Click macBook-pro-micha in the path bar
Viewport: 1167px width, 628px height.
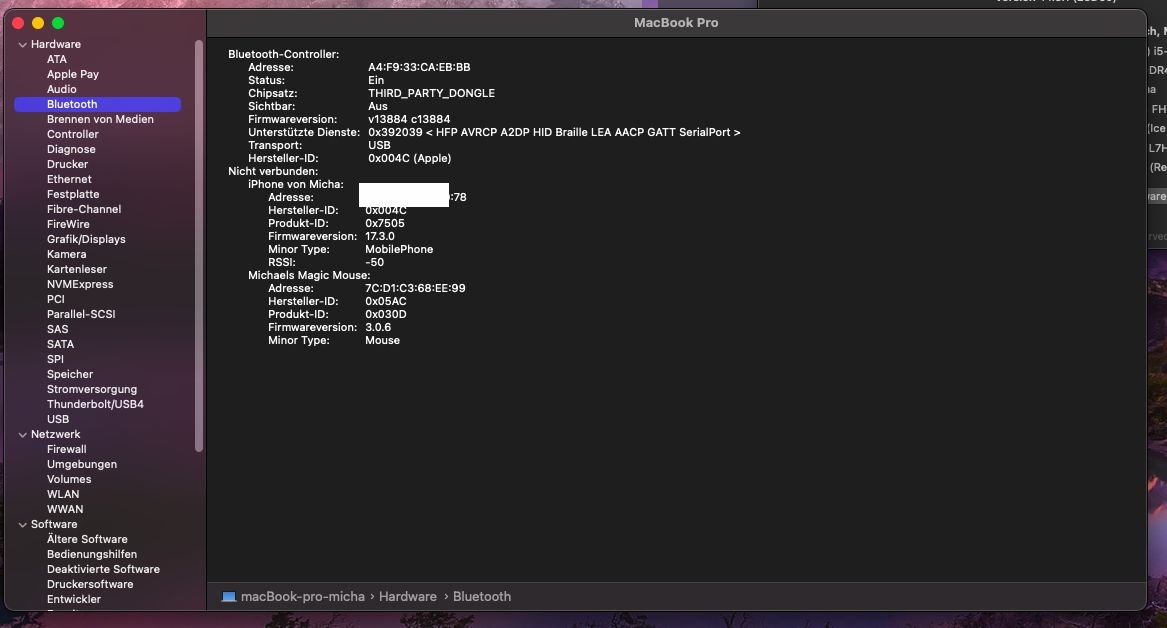pyautogui.click(x=303, y=597)
